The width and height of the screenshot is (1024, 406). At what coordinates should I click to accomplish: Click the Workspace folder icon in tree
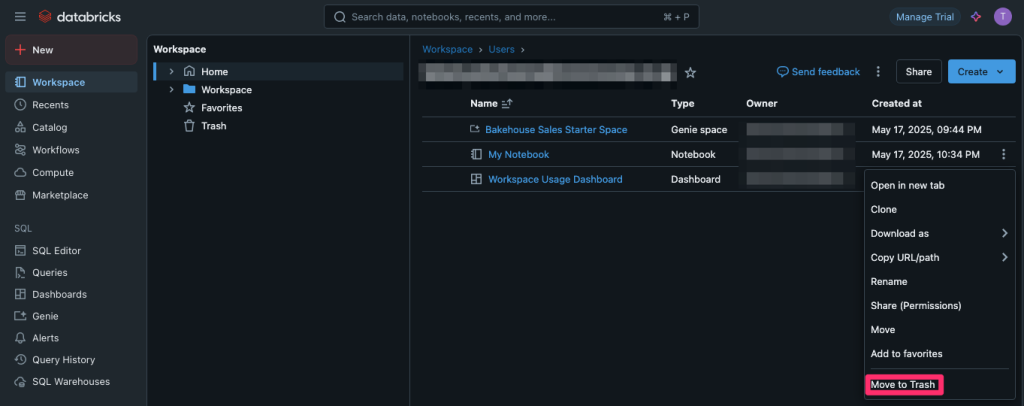[x=189, y=89]
